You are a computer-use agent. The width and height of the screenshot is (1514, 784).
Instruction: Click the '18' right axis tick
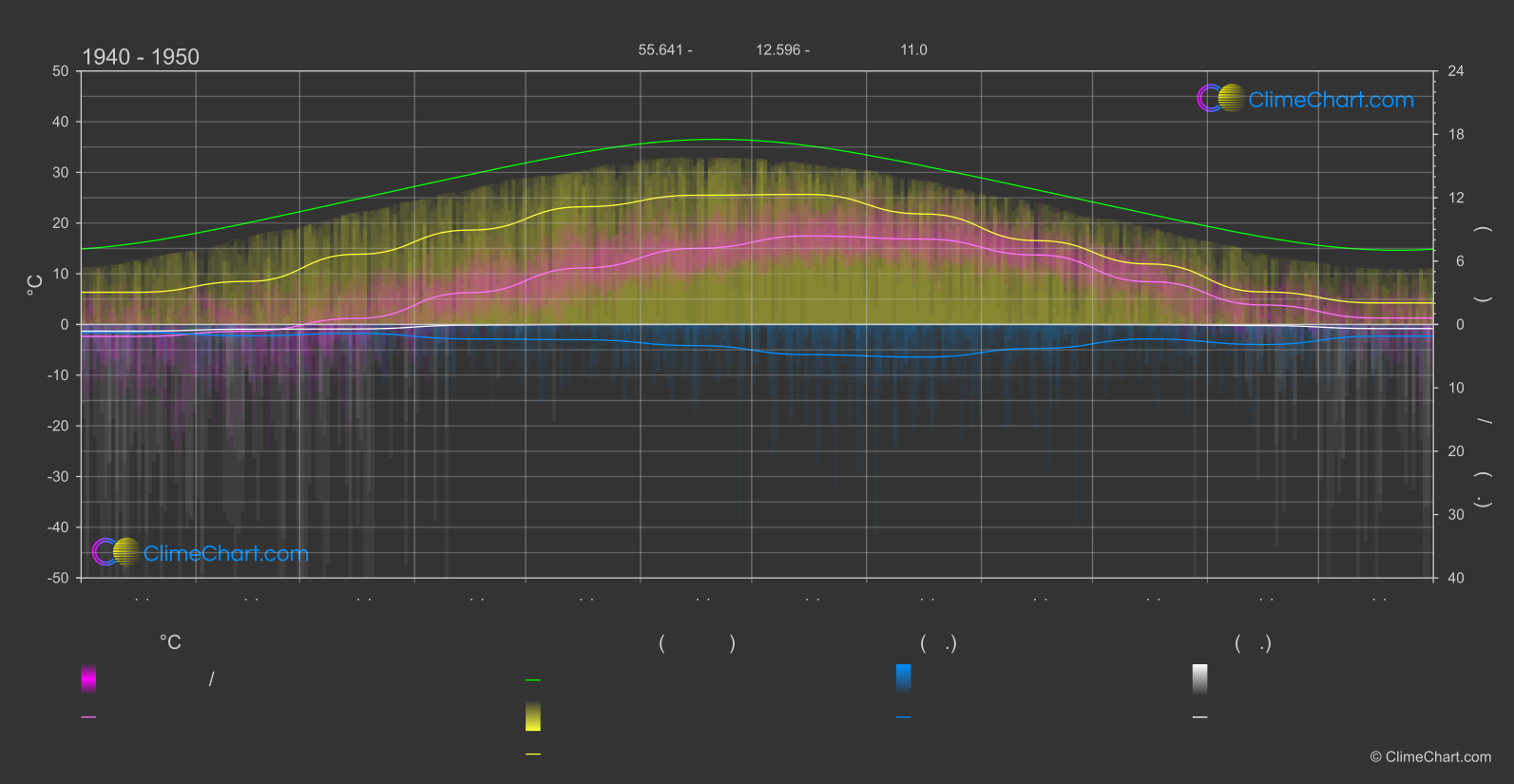click(1456, 135)
